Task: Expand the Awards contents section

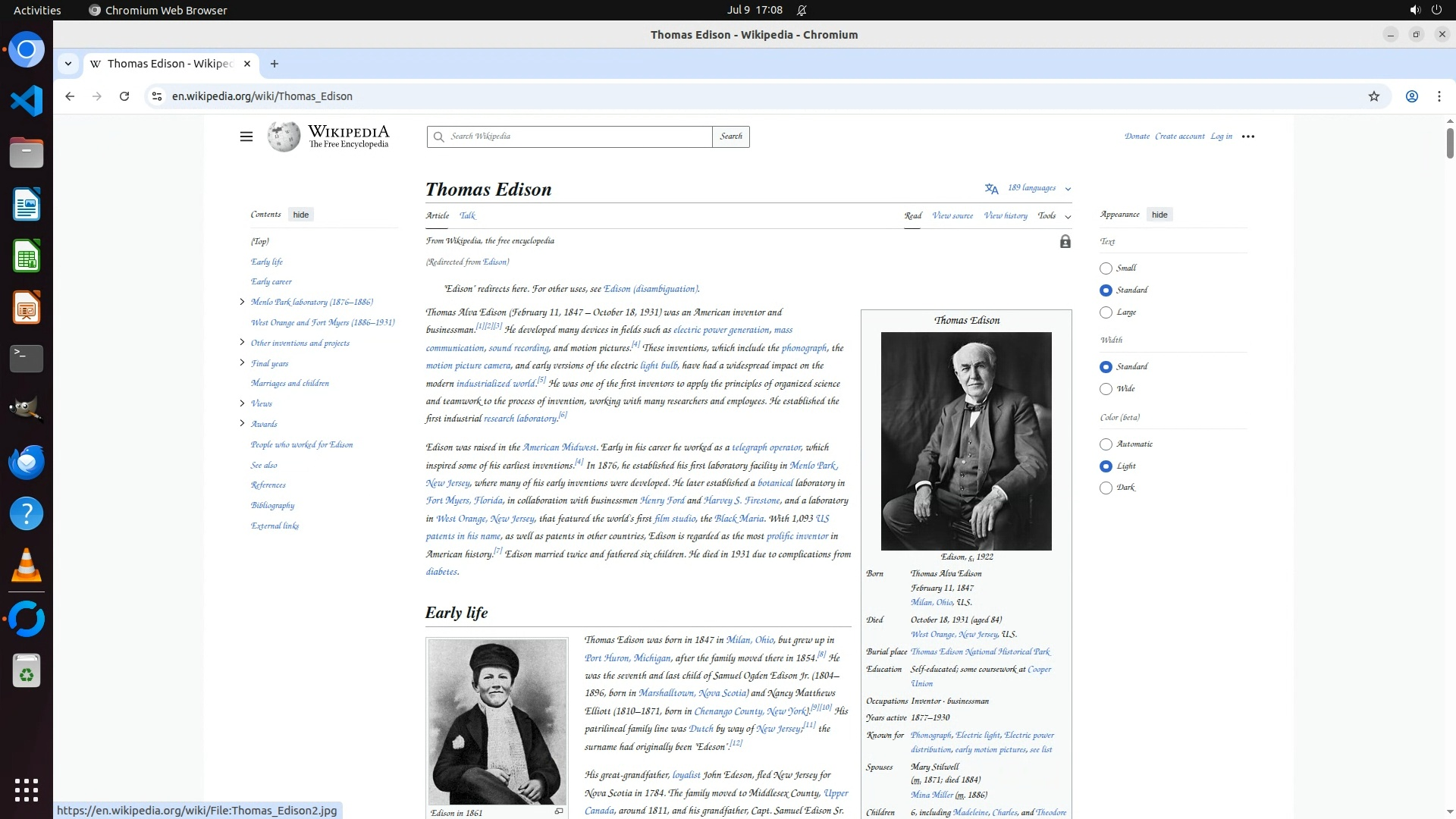Action: coord(242,424)
